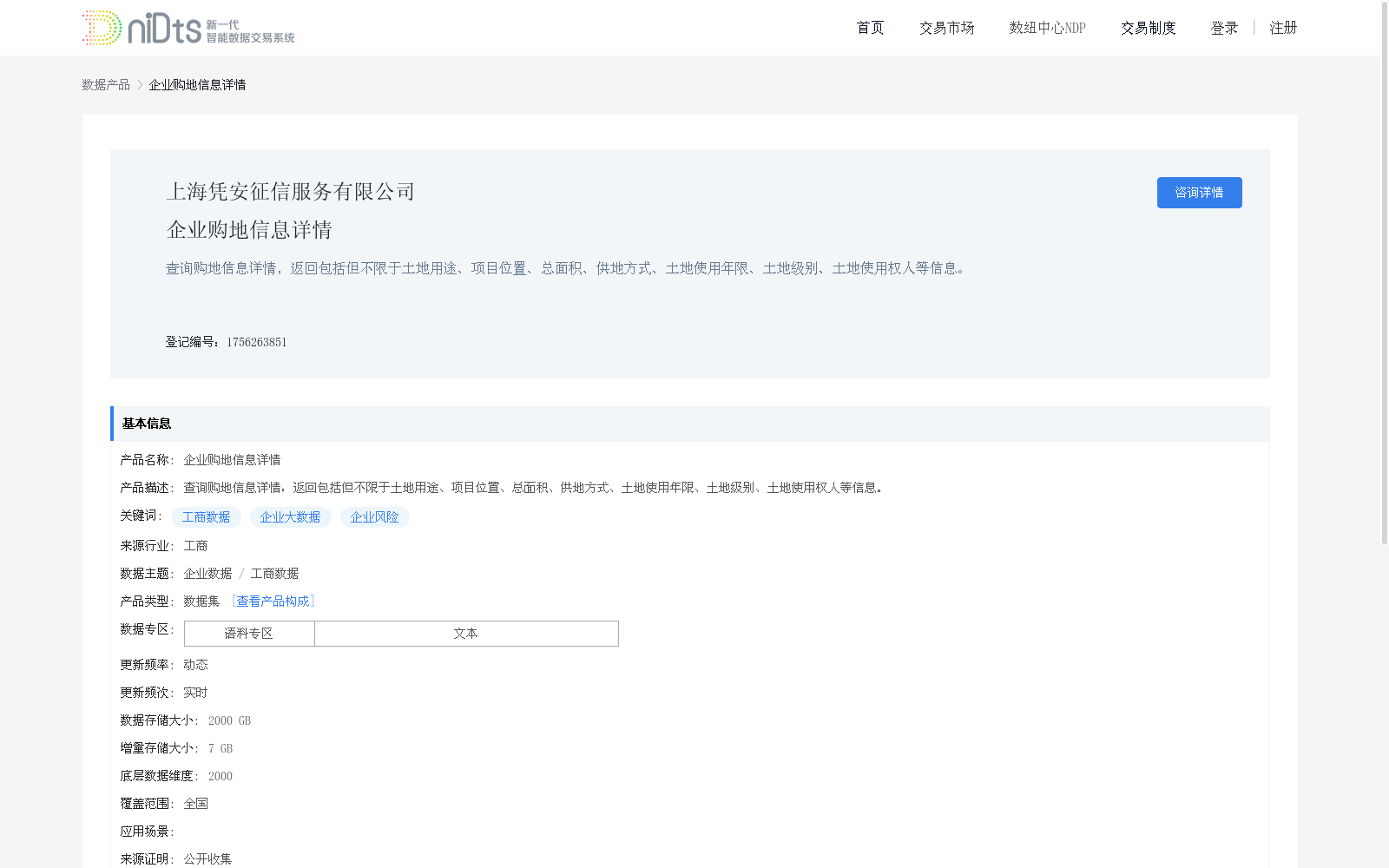
Task: Click the vertical page scrollbar
Action: pyautogui.click(x=1385, y=273)
